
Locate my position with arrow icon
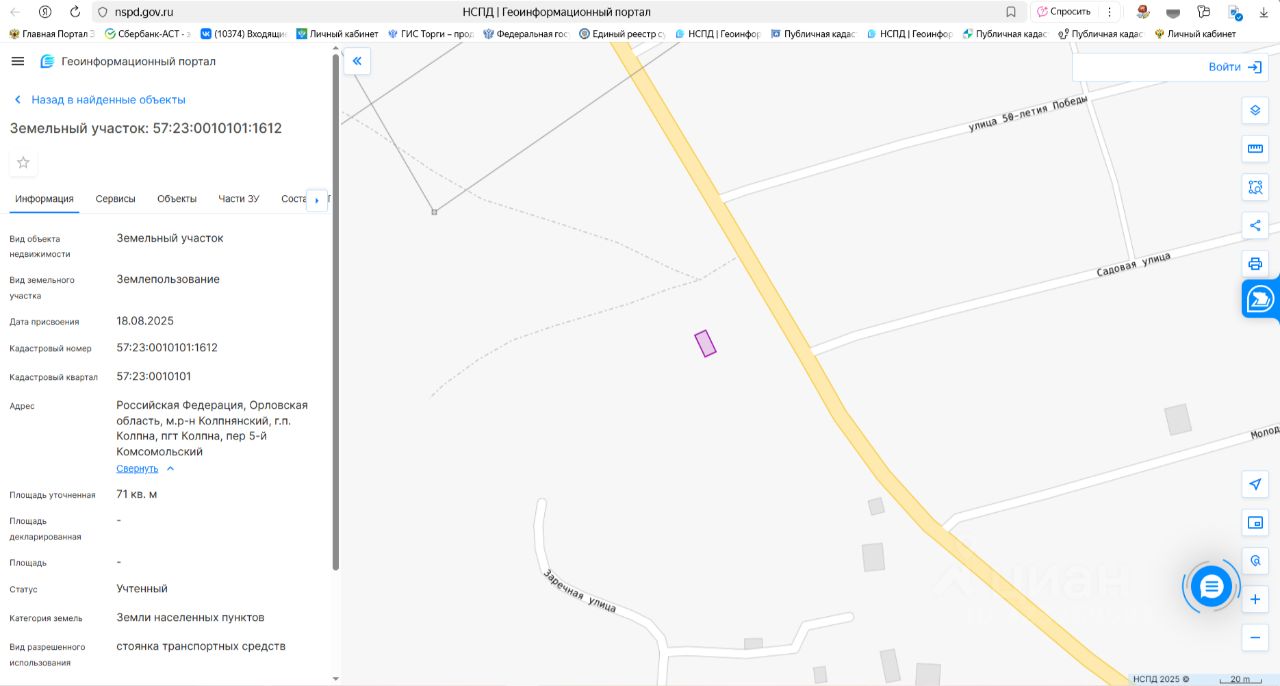point(1255,484)
